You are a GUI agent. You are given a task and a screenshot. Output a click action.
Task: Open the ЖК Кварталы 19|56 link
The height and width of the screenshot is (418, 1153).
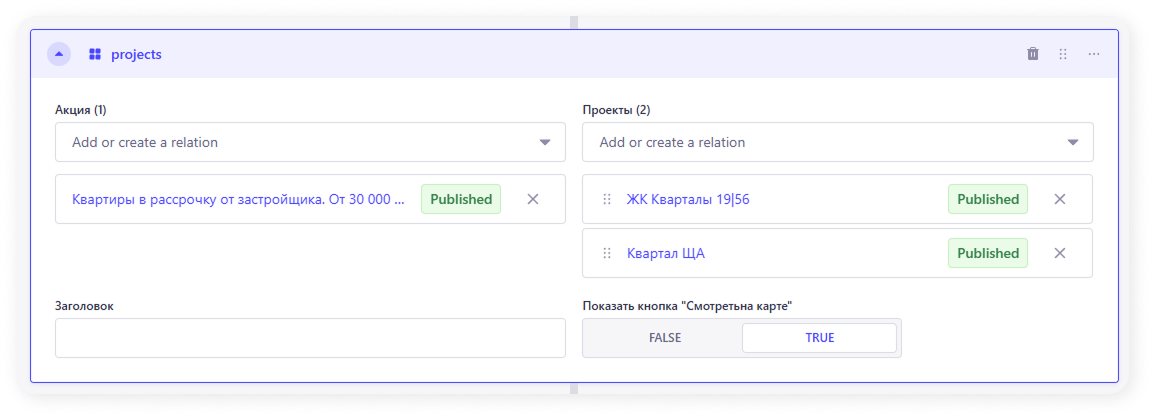pos(688,199)
